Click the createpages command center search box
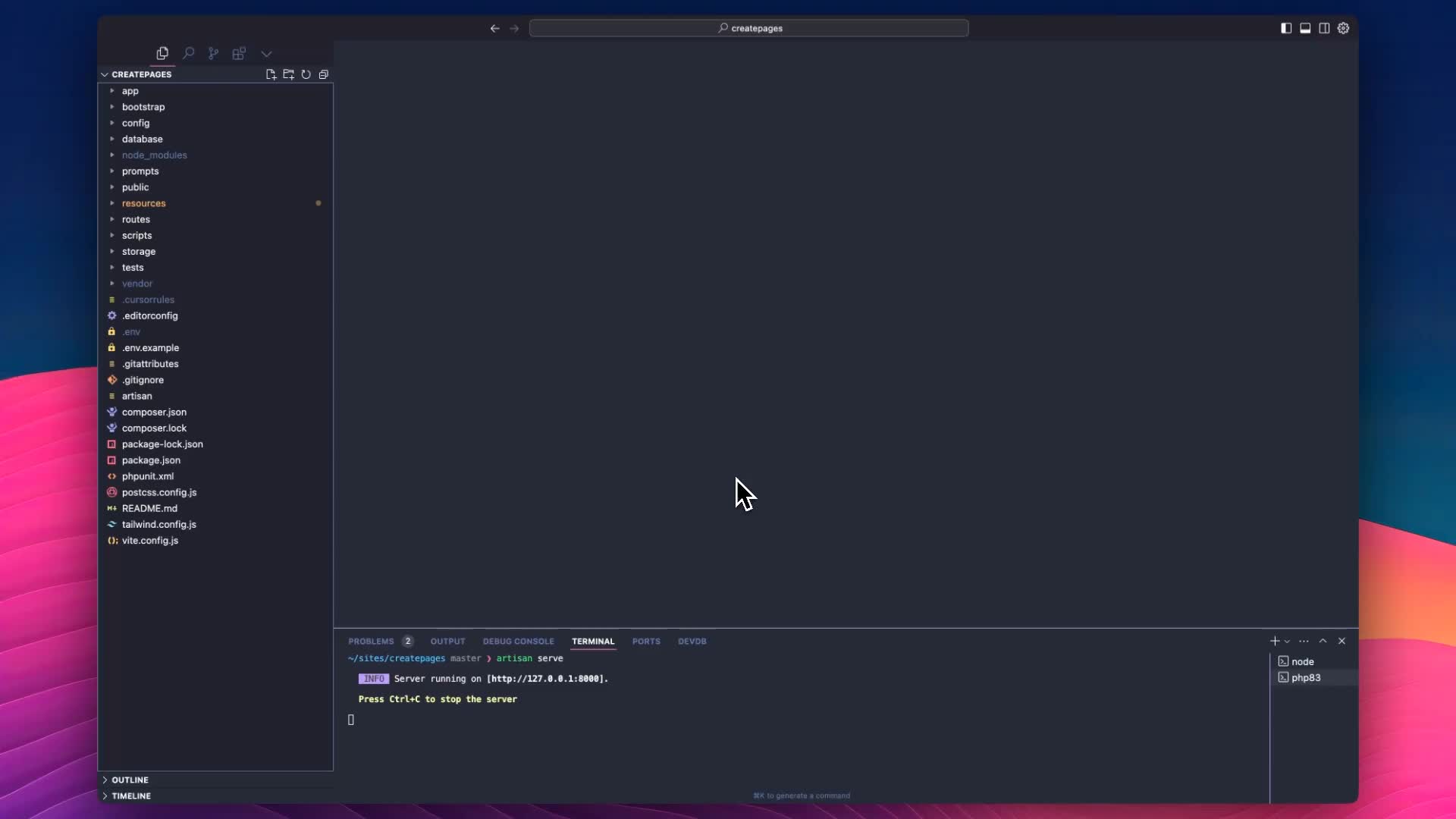 coord(748,28)
